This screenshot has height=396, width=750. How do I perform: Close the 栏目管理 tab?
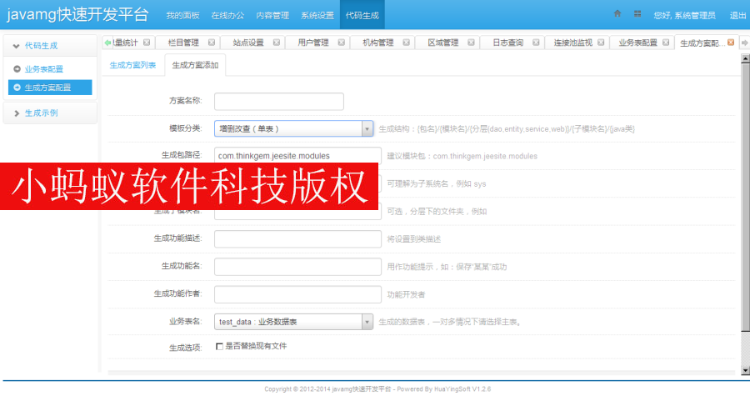click(x=211, y=43)
